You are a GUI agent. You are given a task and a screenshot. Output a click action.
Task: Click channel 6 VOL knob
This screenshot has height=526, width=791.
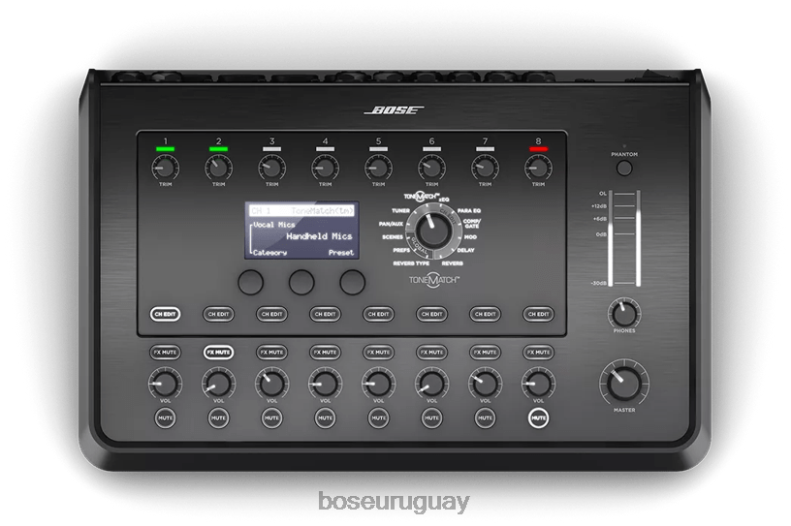pyautogui.click(x=432, y=383)
